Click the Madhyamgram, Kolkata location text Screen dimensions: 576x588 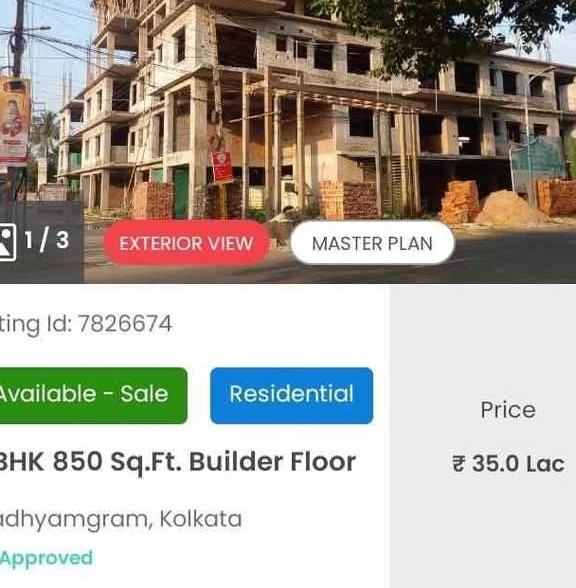point(121,519)
